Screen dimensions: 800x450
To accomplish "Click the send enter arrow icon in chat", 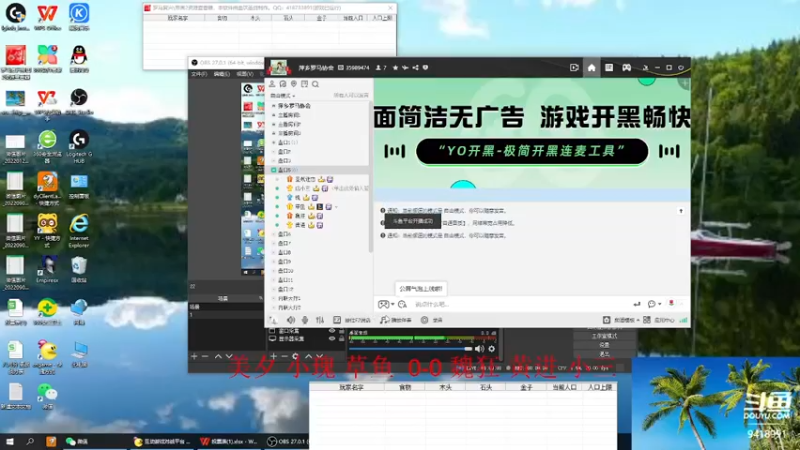I will (637, 304).
